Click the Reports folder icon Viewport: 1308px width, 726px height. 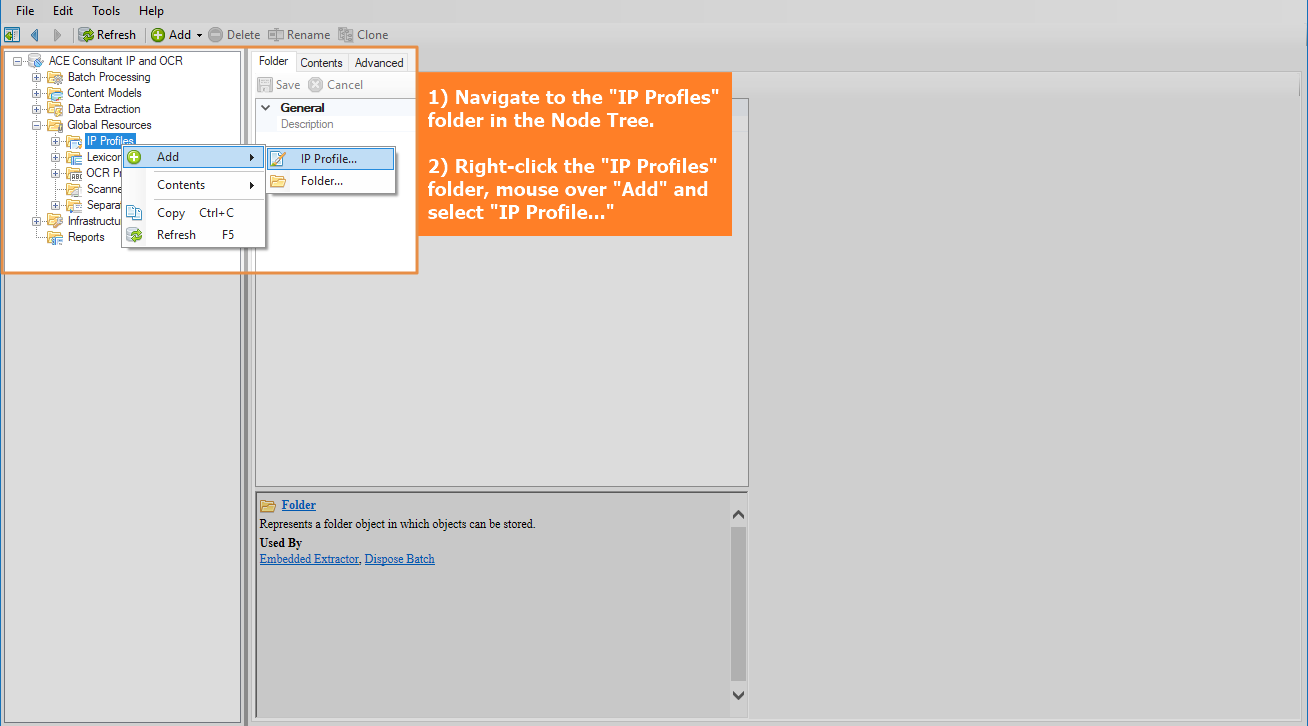(x=55, y=237)
